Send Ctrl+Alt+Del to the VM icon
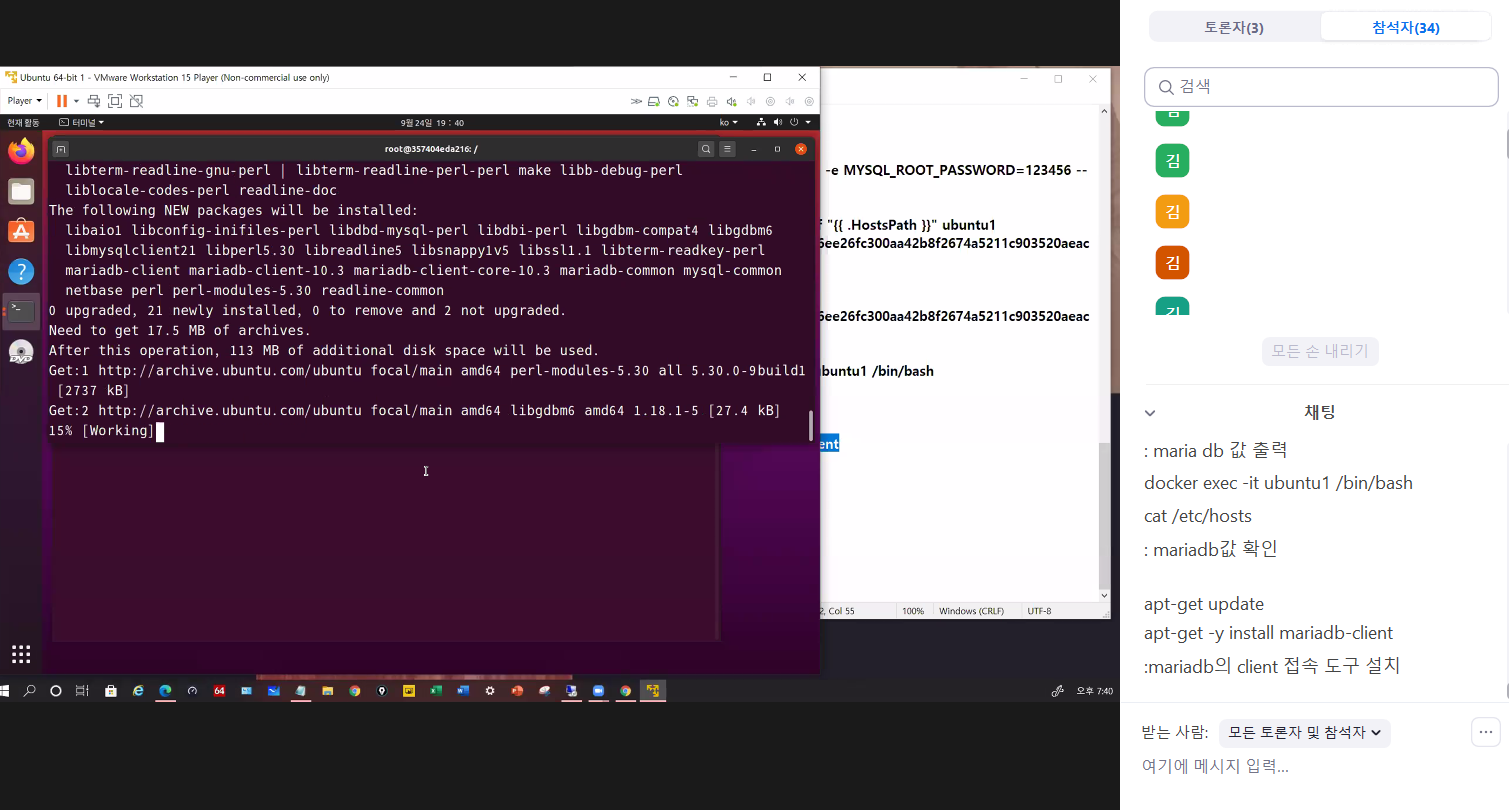Screen dimensions: 1509x810 pyautogui.click(x=94, y=101)
